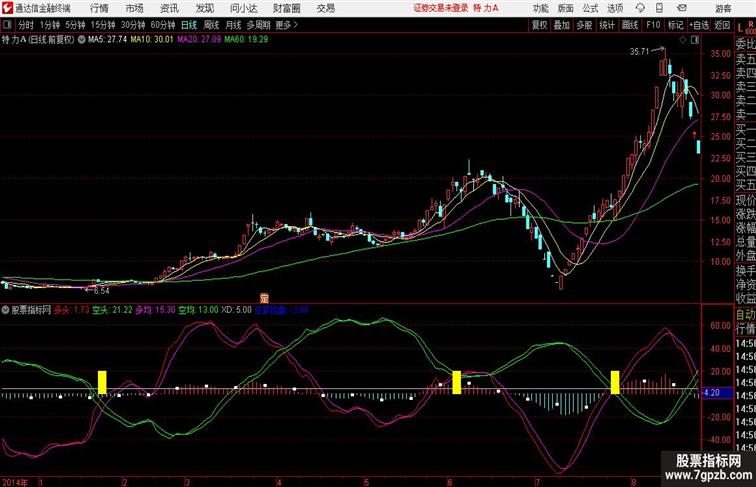
Task: Click the Tongdaxin red logo icon
Action: coord(7,8)
